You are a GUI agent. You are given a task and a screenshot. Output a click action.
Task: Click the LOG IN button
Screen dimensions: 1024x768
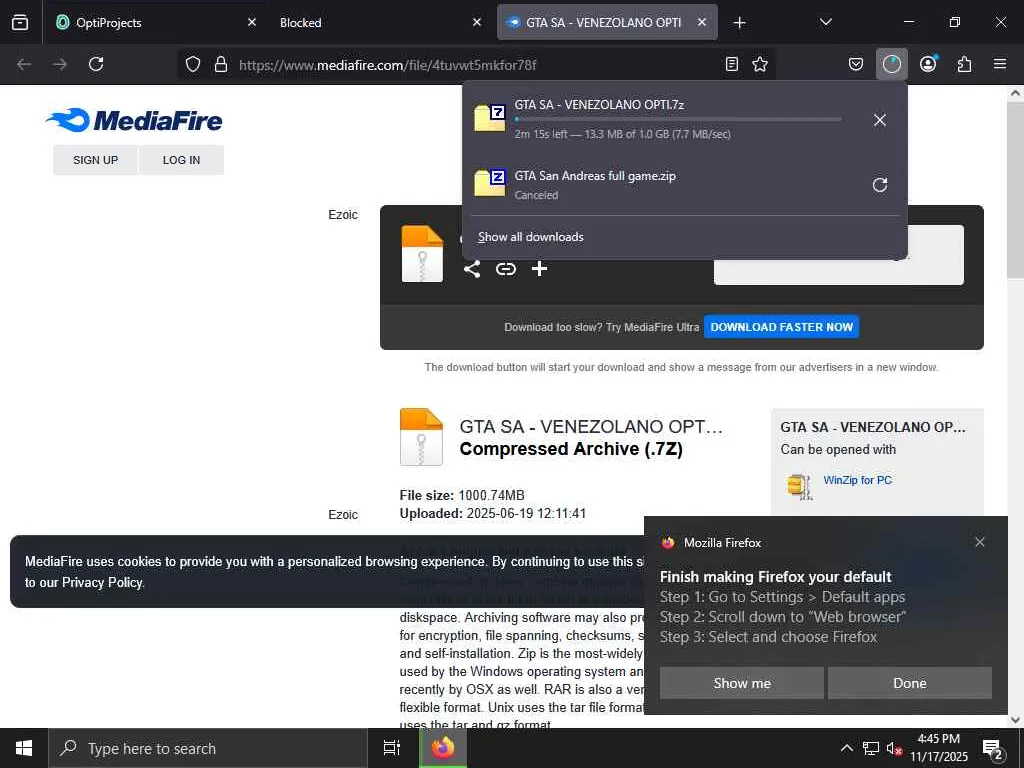[x=182, y=160]
